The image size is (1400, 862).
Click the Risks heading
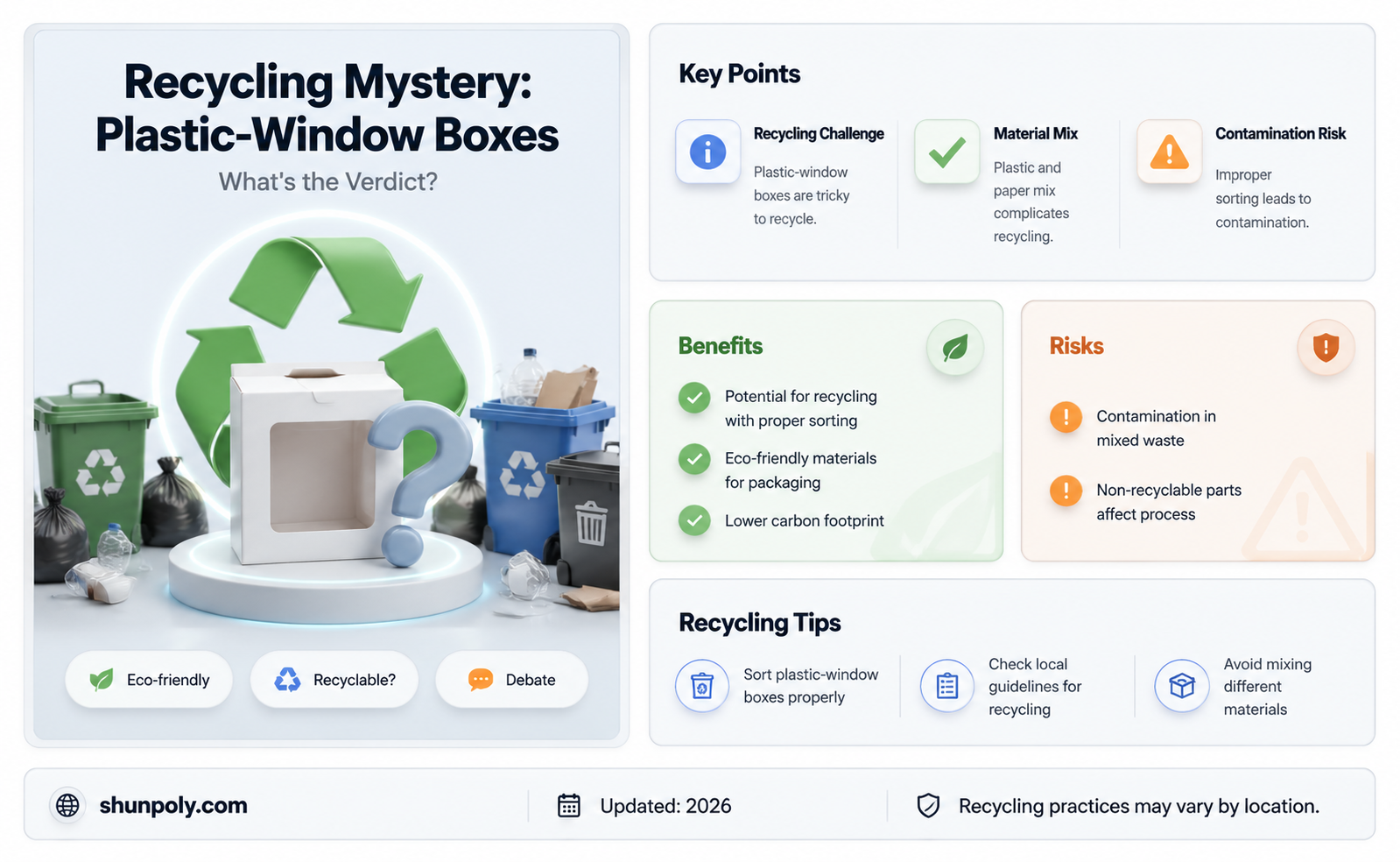(x=1076, y=346)
